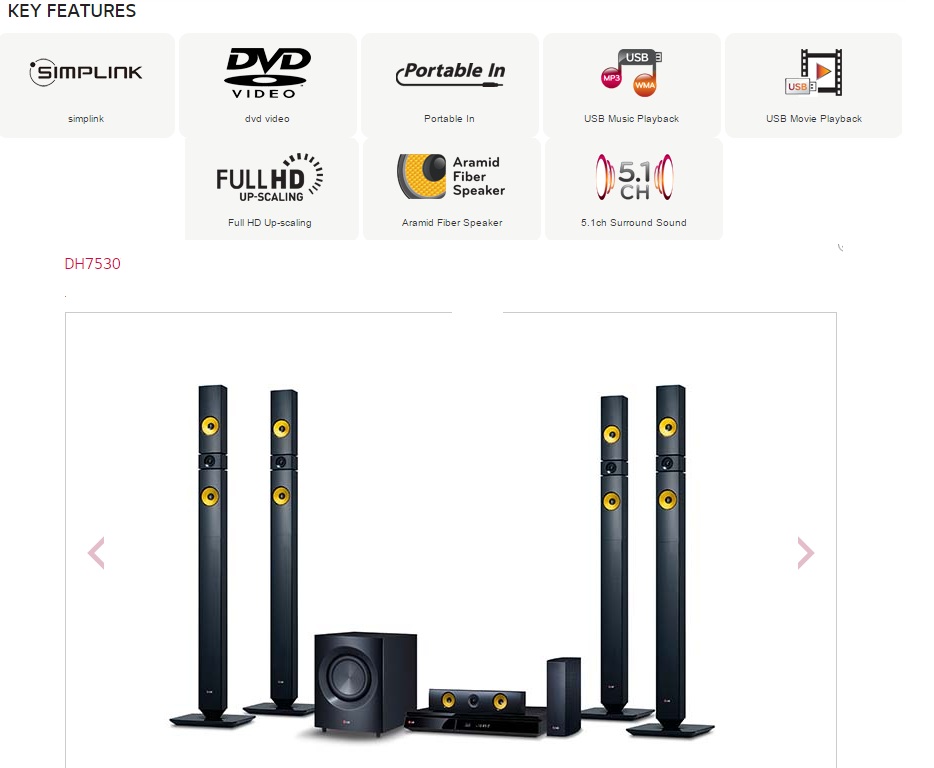Click the Full HD Up-scaling icon
The image size is (934, 768).
[x=270, y=177]
